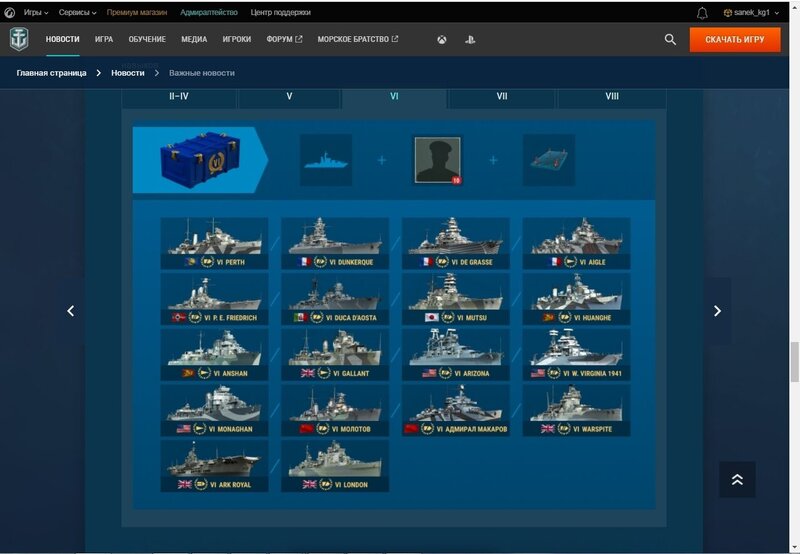
Task: Open the МОРСКОЕ БРАТСТВО external link
Action: pos(358,39)
